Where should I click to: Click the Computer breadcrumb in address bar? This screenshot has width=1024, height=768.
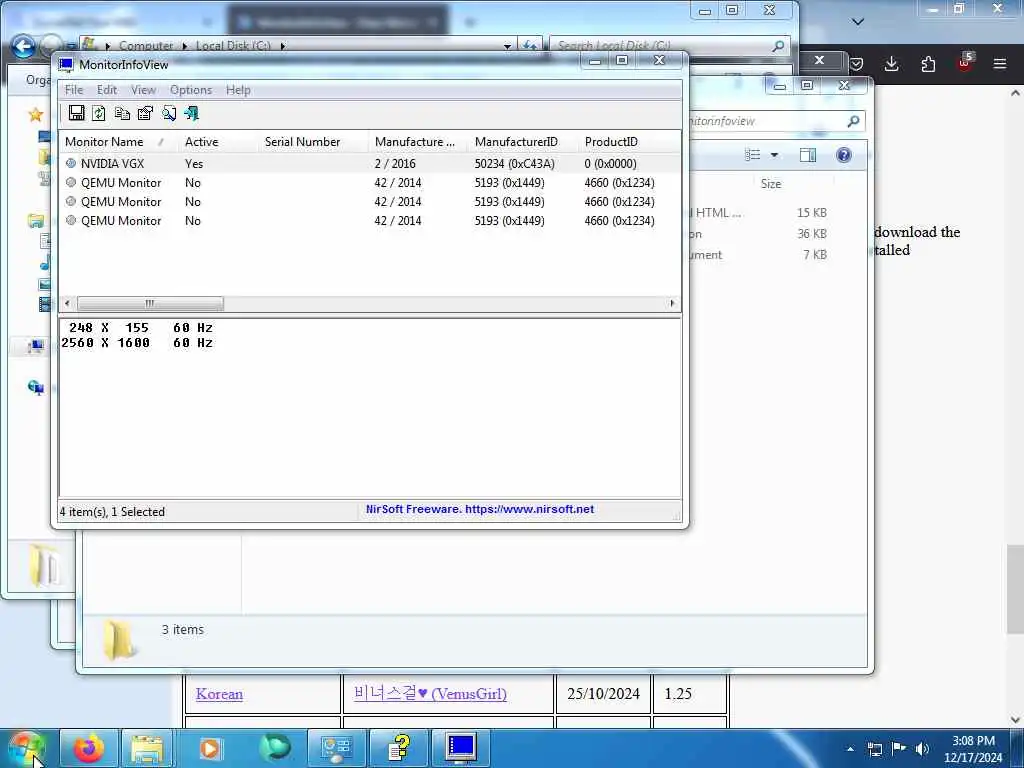tap(146, 46)
